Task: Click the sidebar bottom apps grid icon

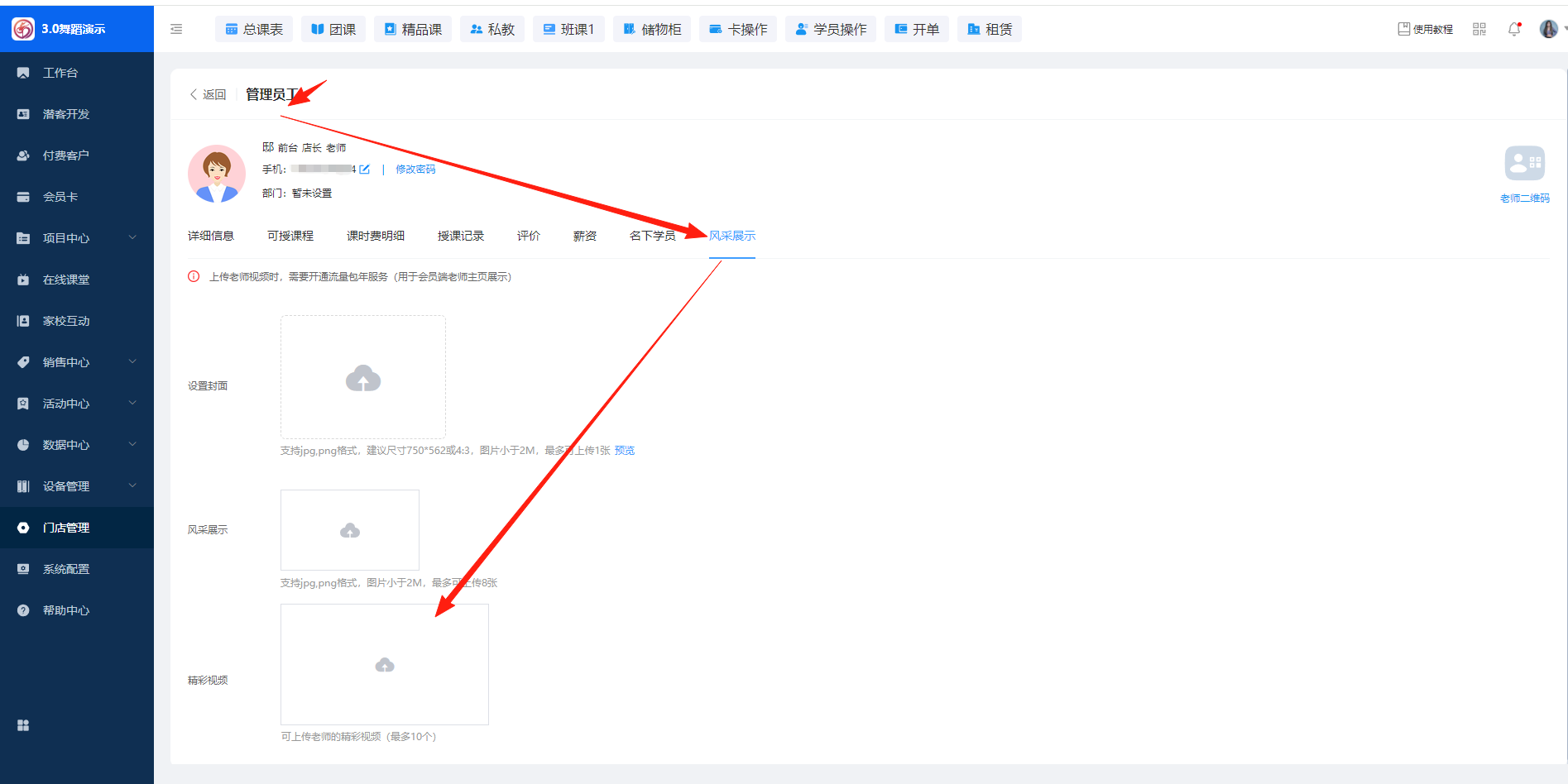Action: 23,725
